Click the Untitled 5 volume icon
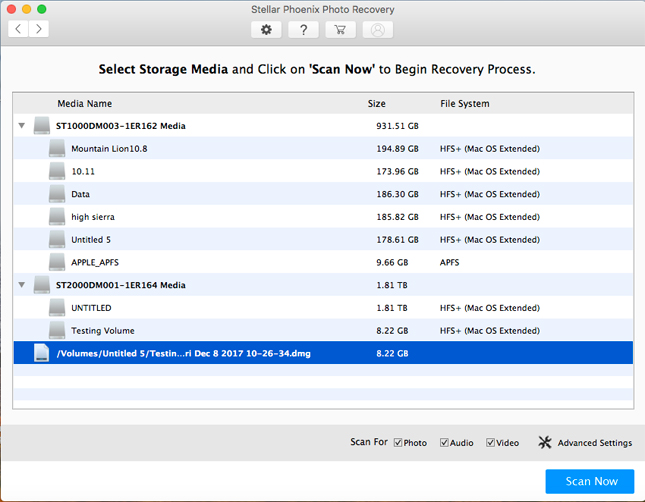 [57, 239]
